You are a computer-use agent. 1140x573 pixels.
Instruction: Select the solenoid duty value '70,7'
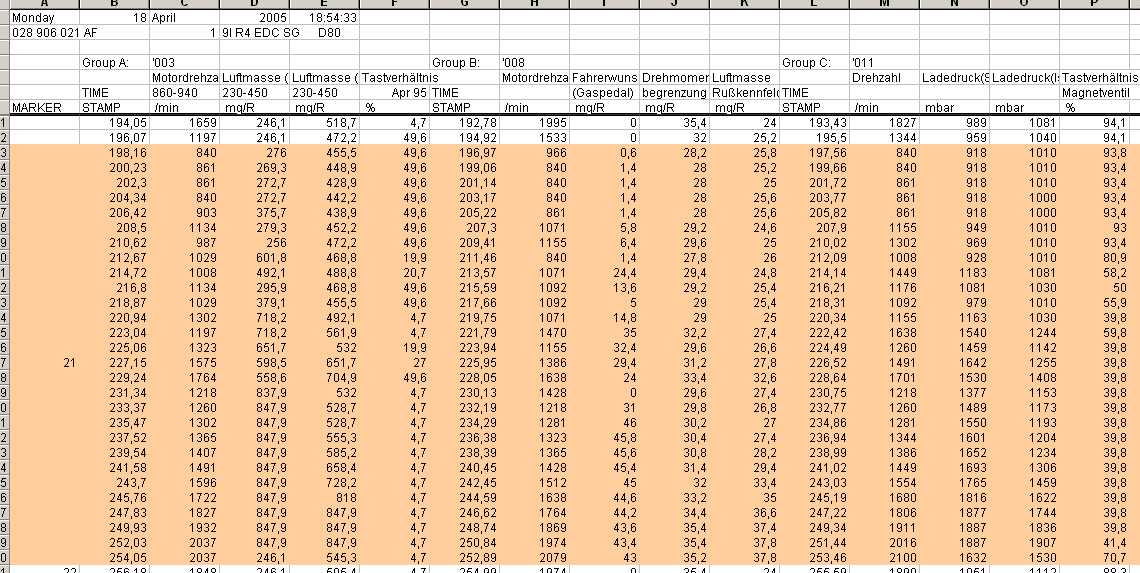click(x=1093, y=558)
